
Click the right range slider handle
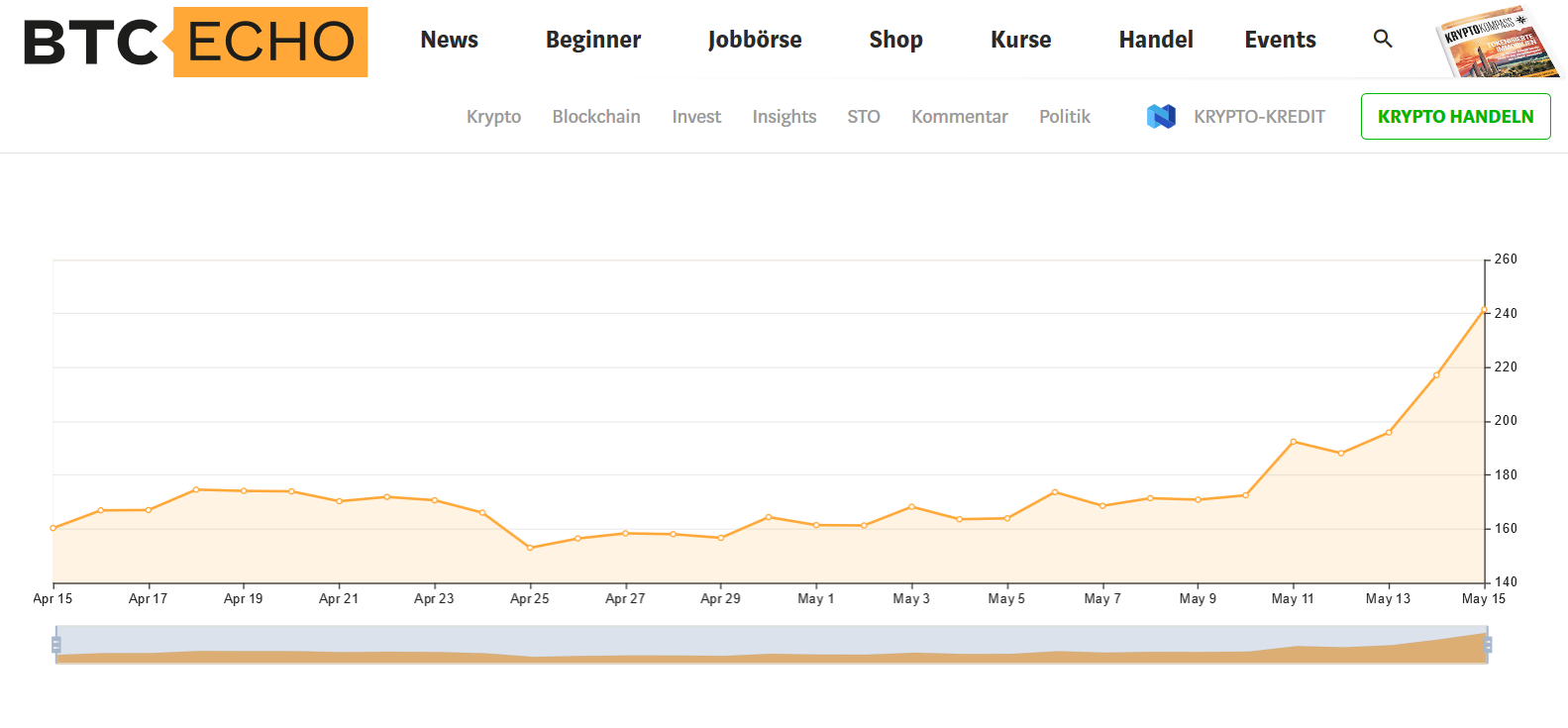pos(1487,645)
